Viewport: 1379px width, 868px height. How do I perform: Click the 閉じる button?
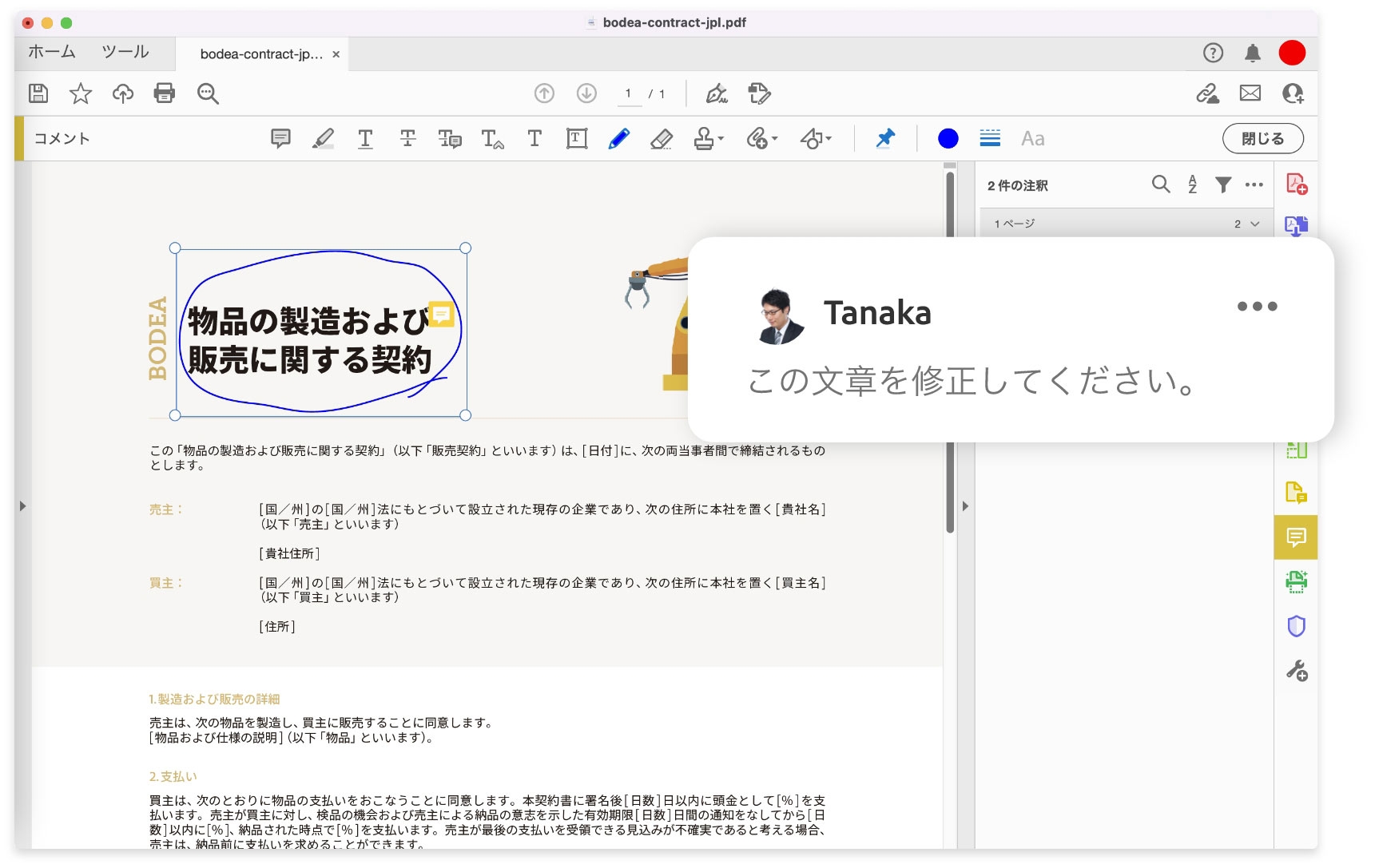[x=1262, y=138]
